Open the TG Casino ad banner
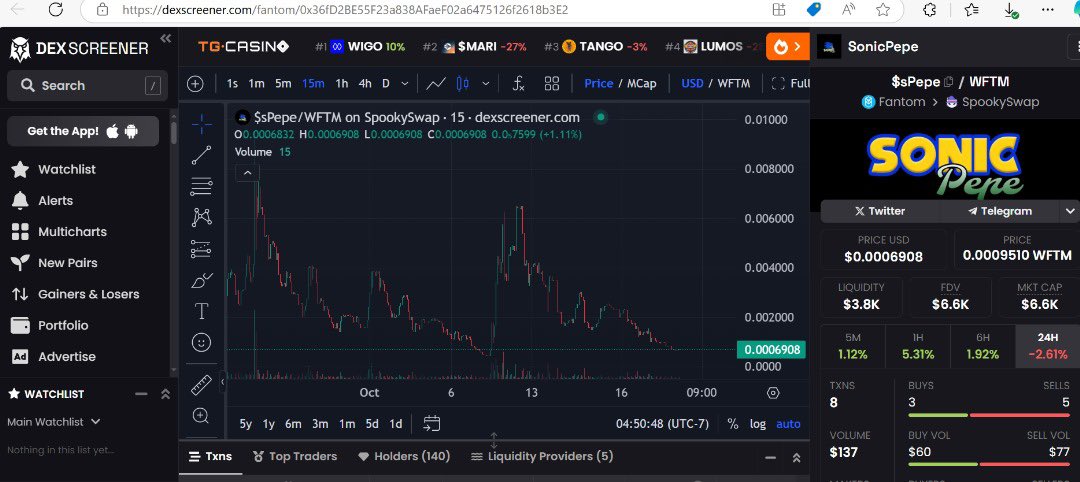Viewport: 1080px width, 482px height. pyautogui.click(x=243, y=47)
